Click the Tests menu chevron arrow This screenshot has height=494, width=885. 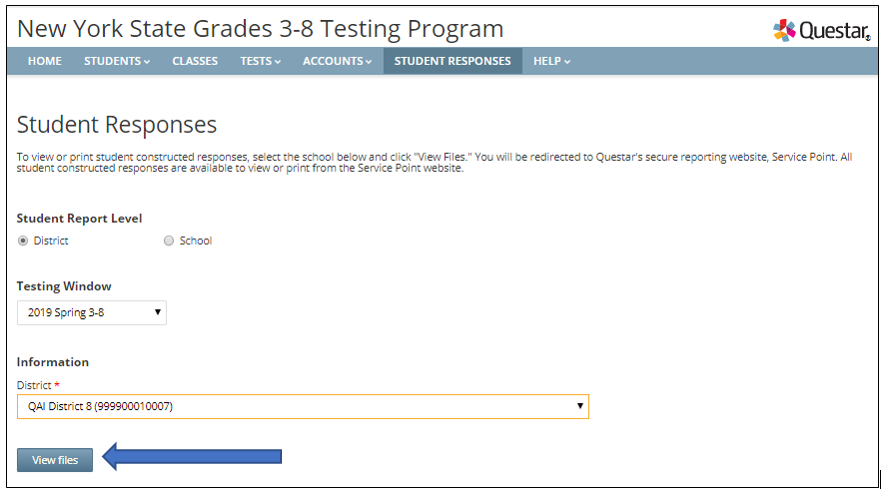pos(278,62)
